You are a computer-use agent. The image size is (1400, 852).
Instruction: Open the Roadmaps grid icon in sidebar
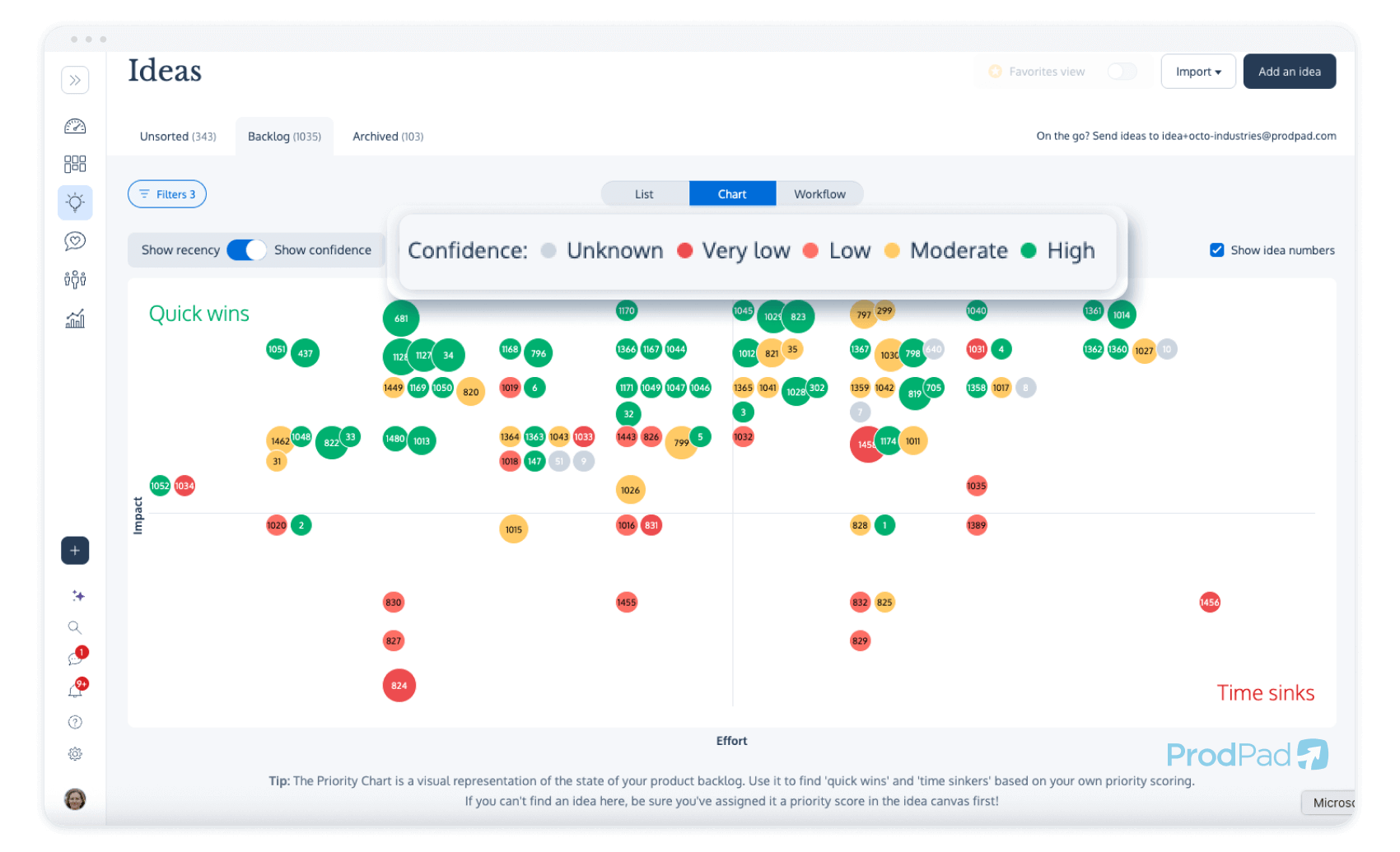(75, 163)
